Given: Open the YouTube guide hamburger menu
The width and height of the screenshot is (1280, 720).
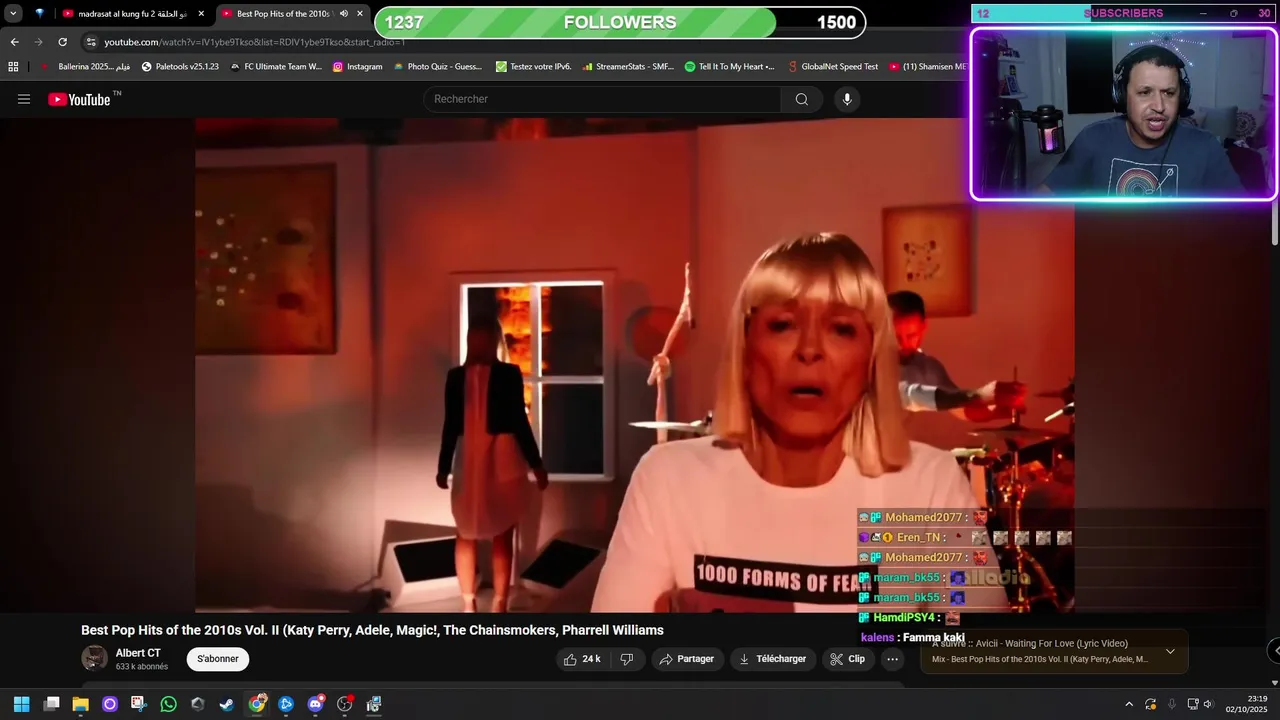Looking at the screenshot, I should (x=24, y=99).
